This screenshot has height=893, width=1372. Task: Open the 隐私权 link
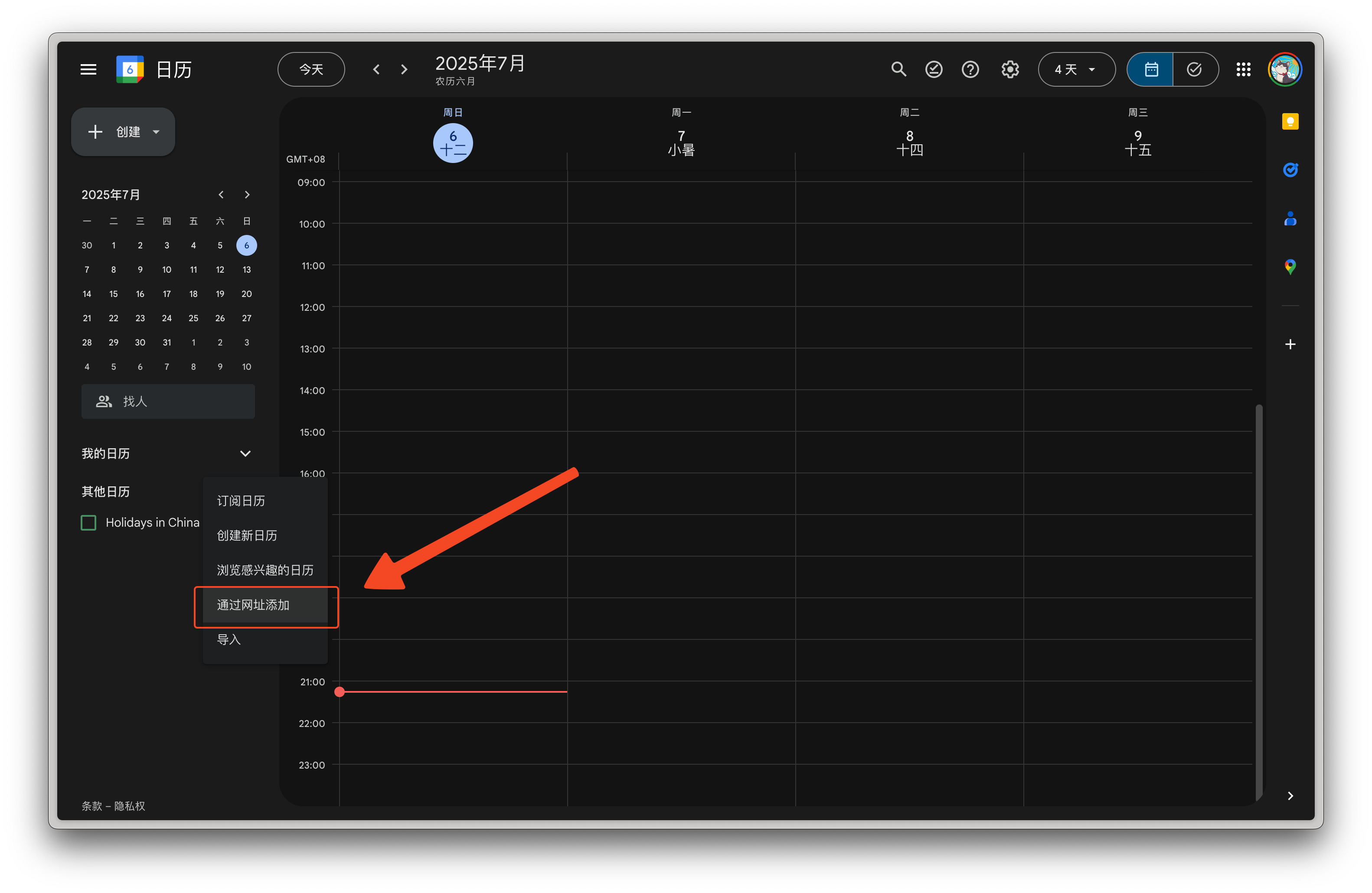tap(130, 805)
